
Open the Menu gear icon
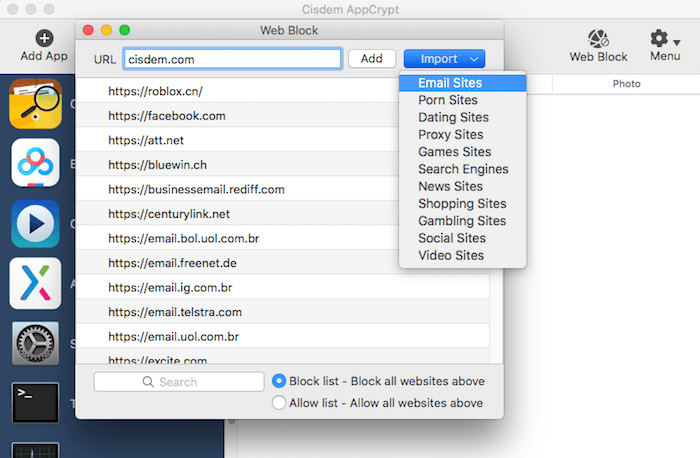[659, 38]
